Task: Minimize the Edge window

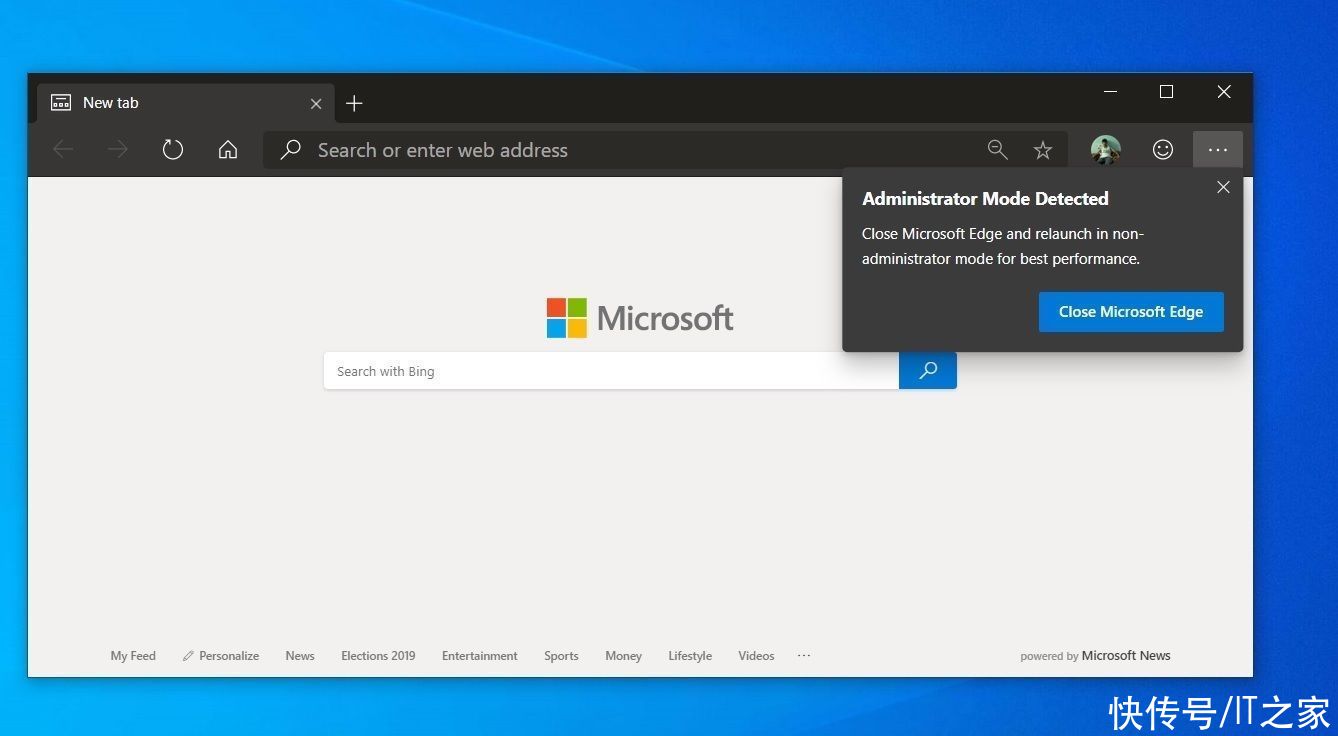Action: [x=1110, y=92]
